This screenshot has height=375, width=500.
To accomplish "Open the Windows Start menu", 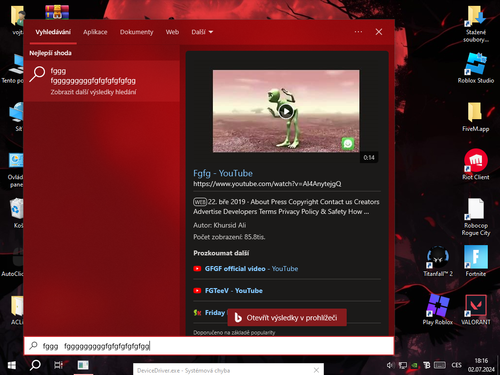I will (x=12, y=365).
